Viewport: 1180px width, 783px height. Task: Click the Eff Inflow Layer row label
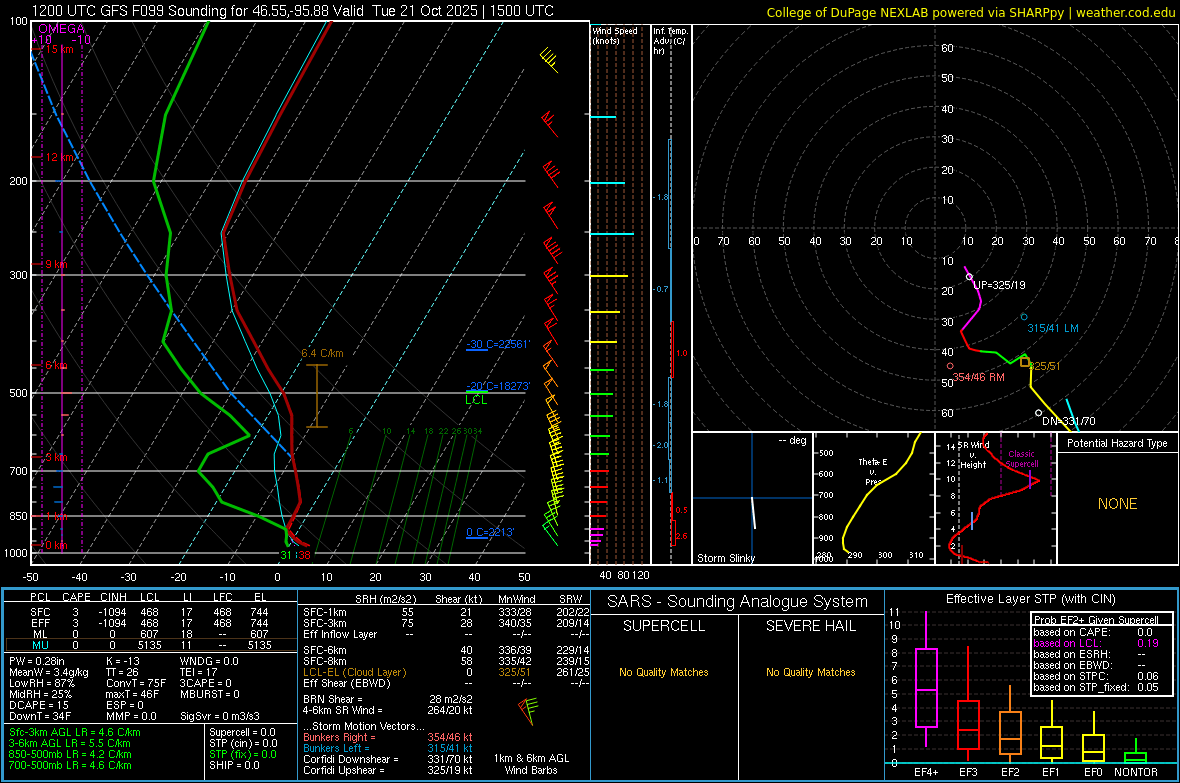pyautogui.click(x=340, y=634)
